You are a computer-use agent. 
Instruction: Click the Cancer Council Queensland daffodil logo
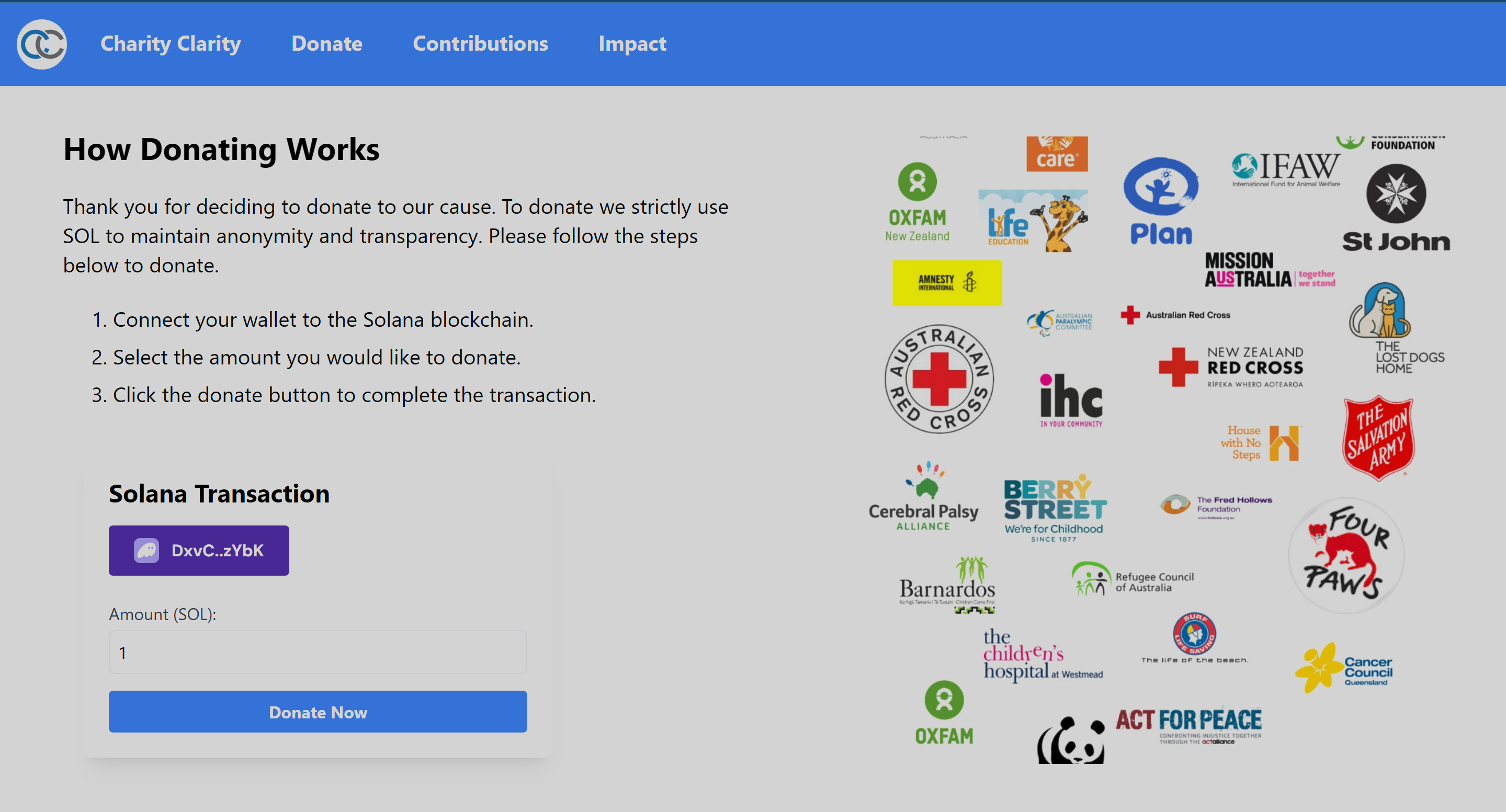(x=1343, y=668)
